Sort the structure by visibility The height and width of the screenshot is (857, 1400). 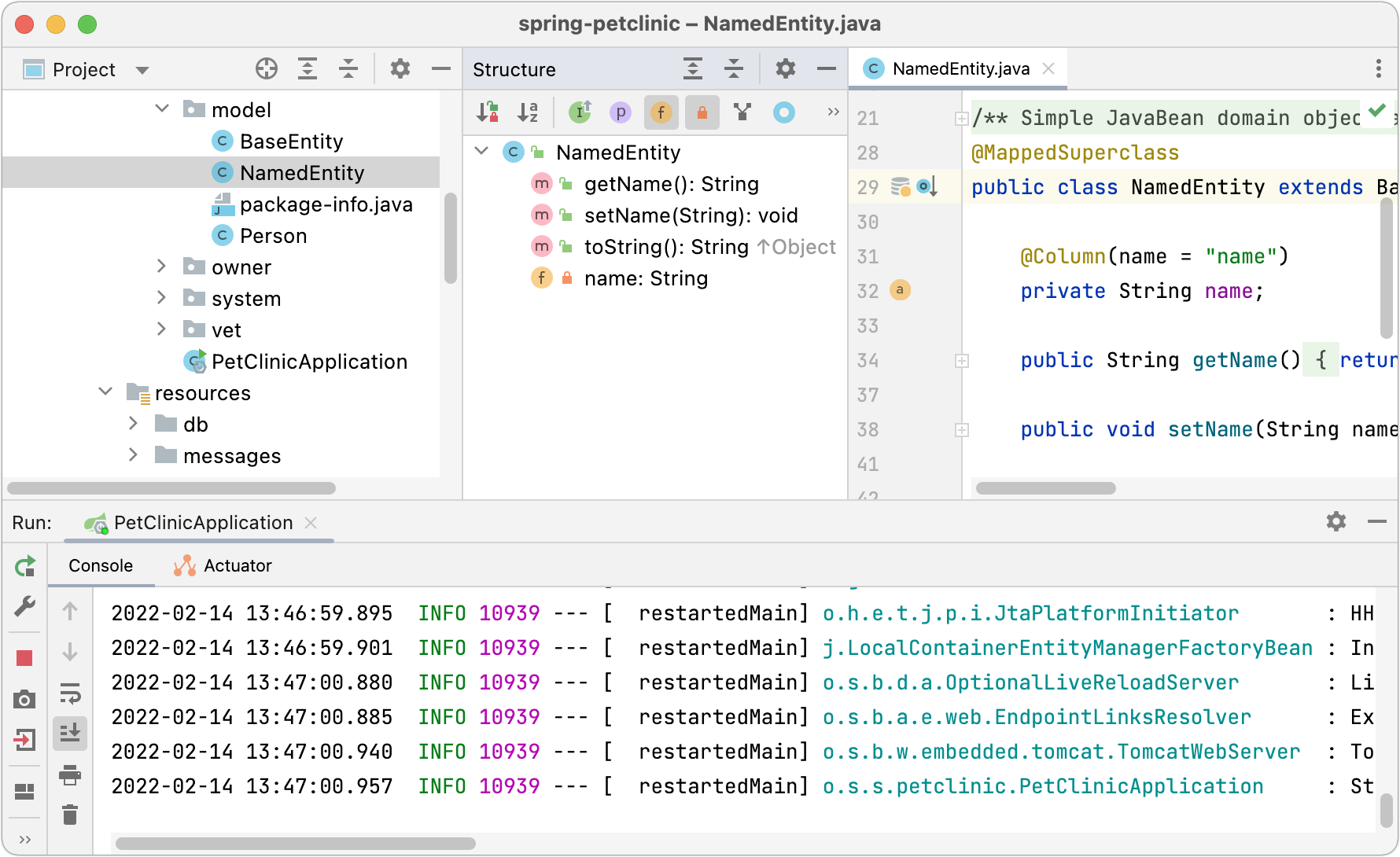tap(488, 112)
